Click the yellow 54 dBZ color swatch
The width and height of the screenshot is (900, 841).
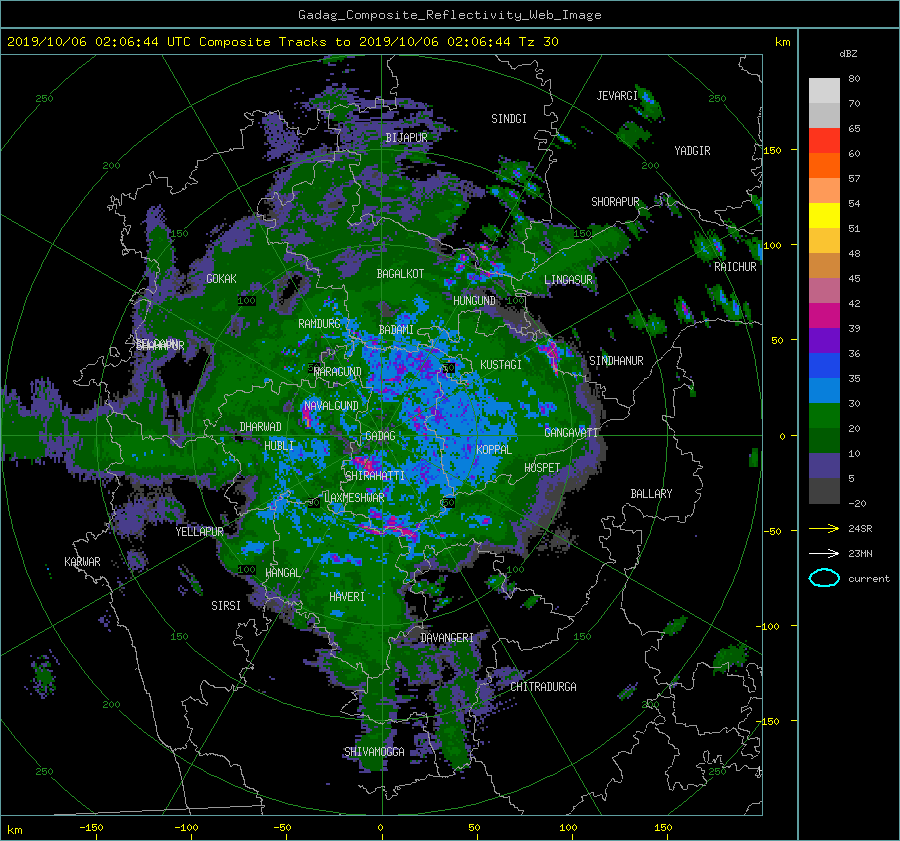point(824,216)
